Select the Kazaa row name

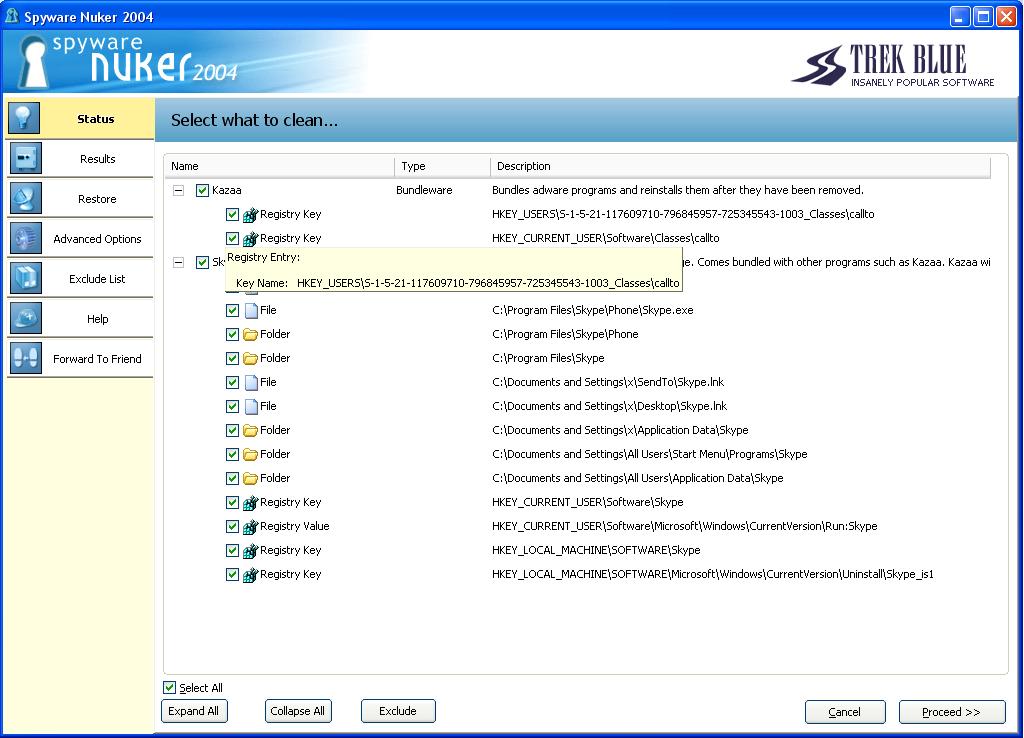pyautogui.click(x=227, y=190)
